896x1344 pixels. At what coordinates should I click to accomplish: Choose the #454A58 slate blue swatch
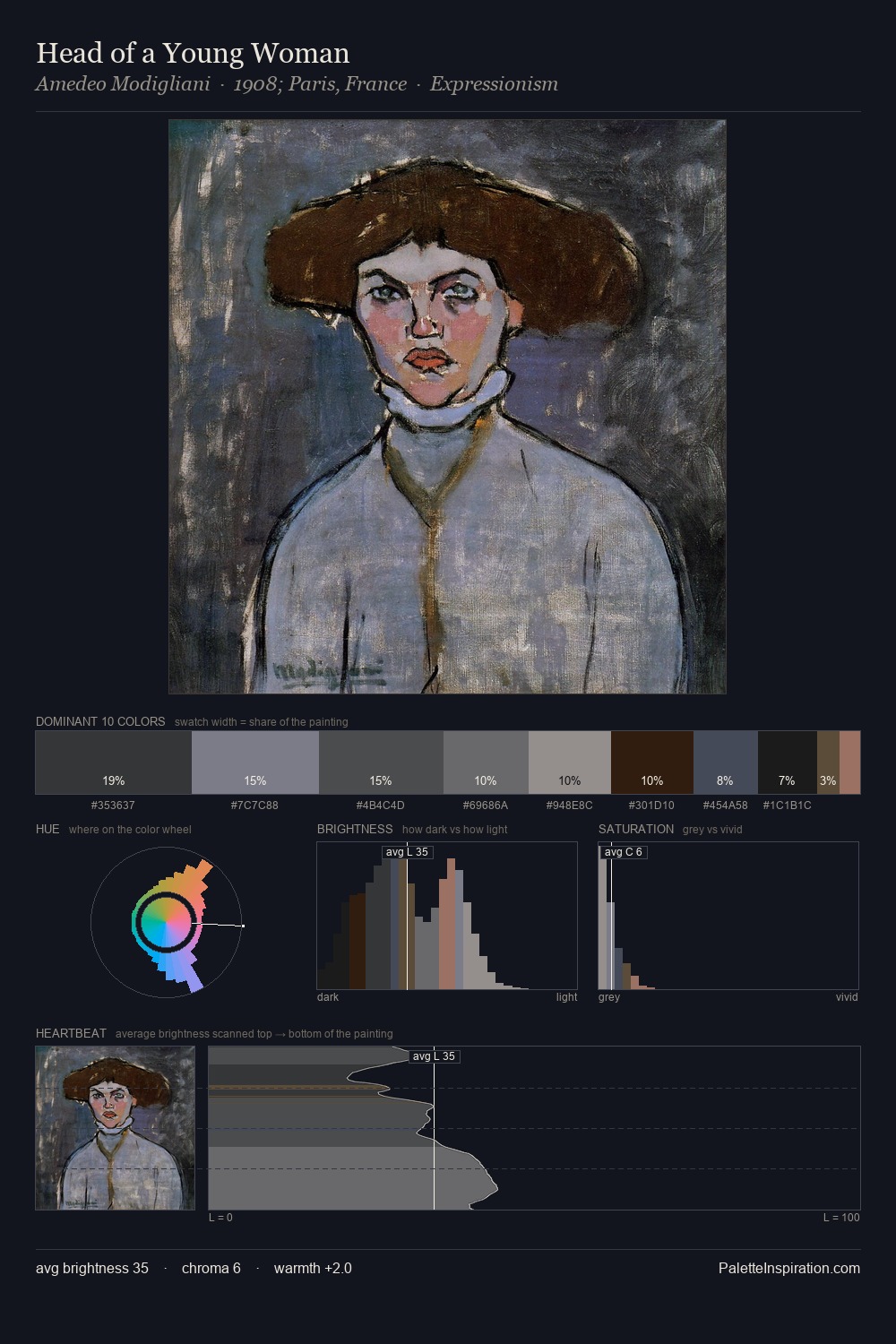point(726,762)
